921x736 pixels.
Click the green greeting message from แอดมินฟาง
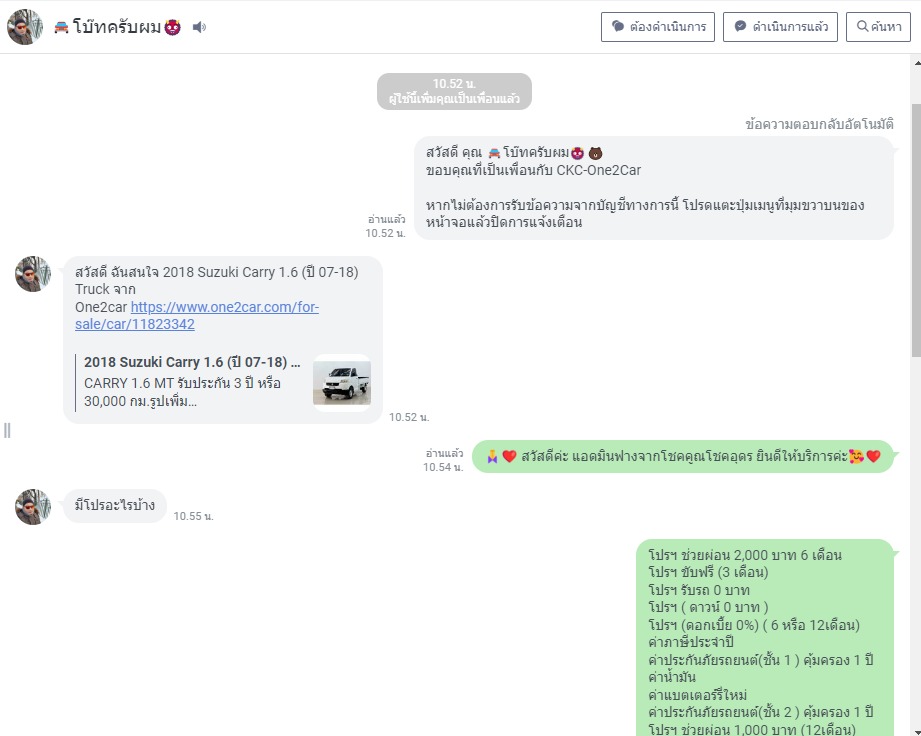point(683,456)
